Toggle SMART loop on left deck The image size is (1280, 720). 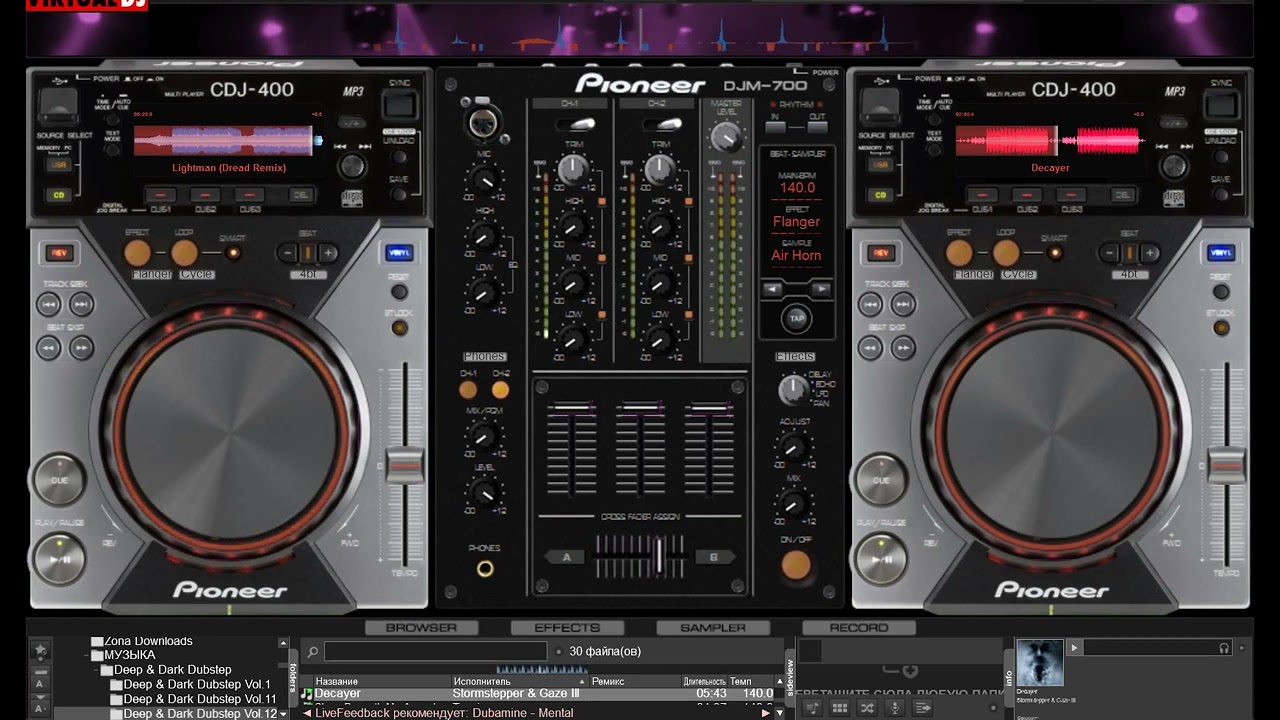point(234,252)
